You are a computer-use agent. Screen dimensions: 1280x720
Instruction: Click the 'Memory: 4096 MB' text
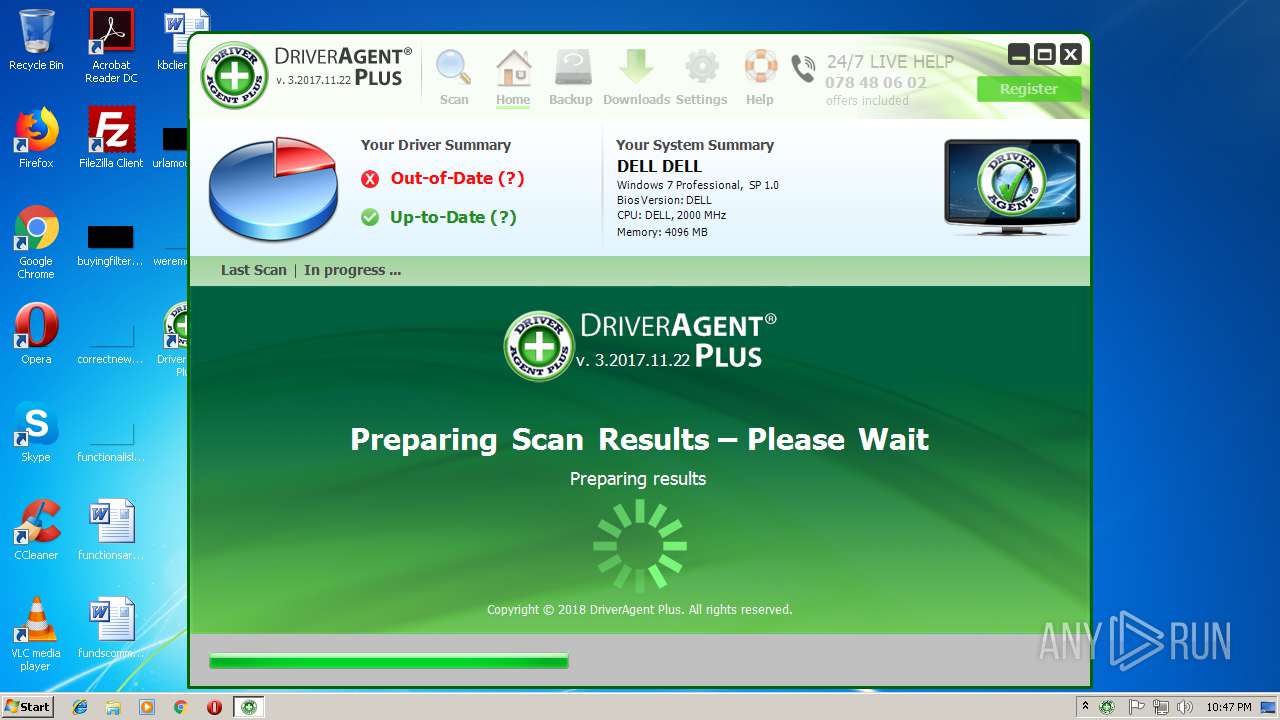[662, 232]
